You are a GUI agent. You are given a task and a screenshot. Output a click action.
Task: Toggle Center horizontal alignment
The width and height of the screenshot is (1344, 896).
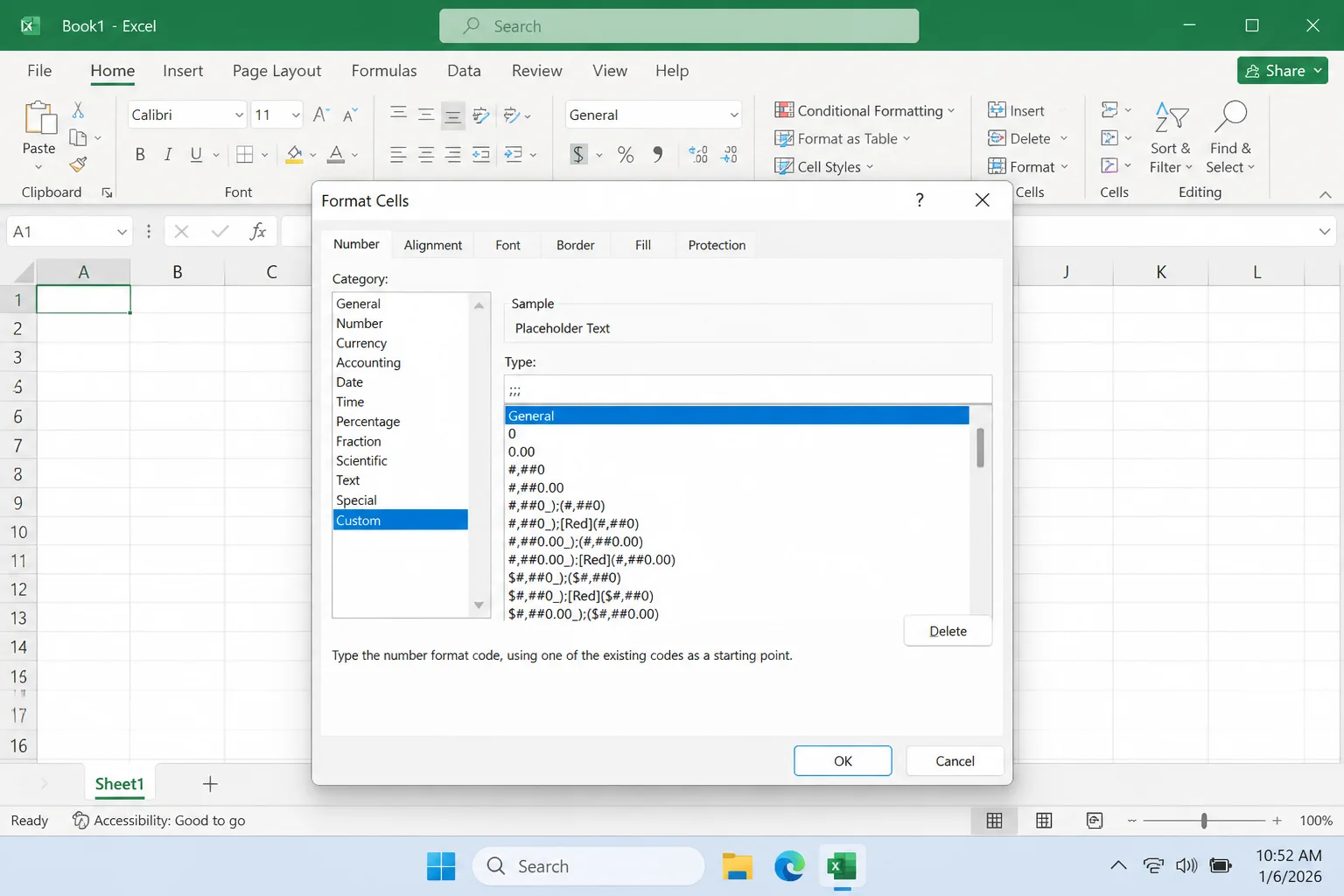click(x=426, y=155)
